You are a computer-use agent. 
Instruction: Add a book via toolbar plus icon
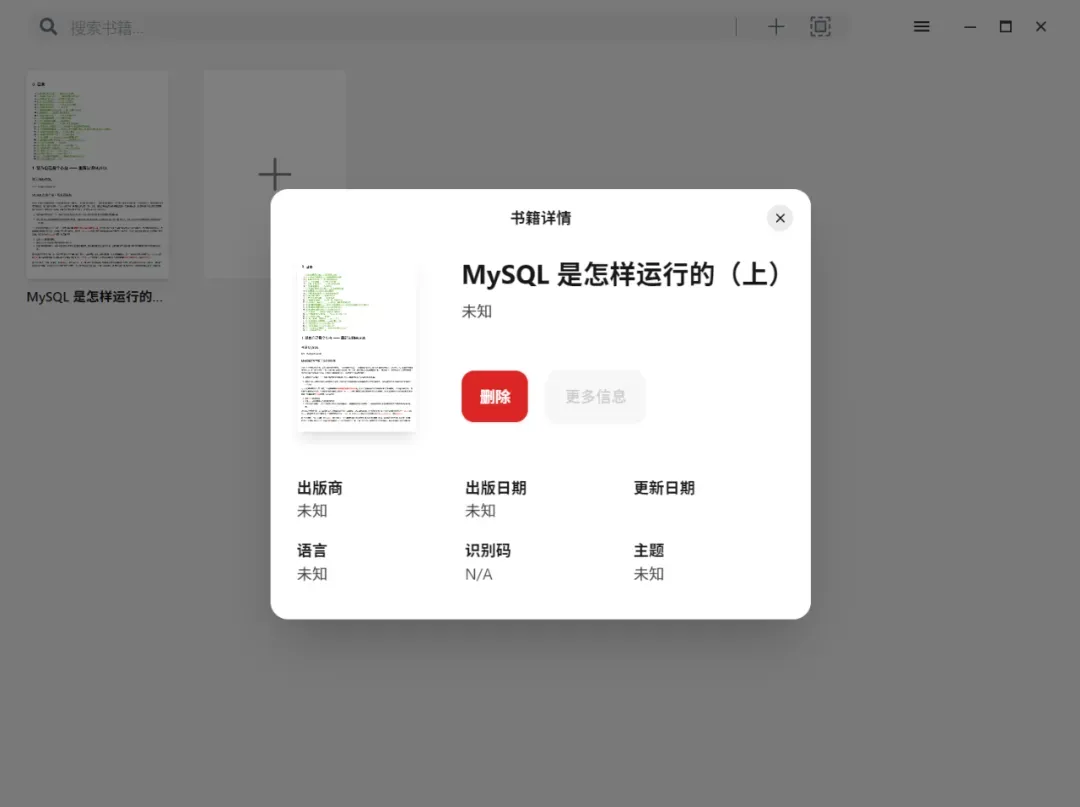click(x=776, y=27)
